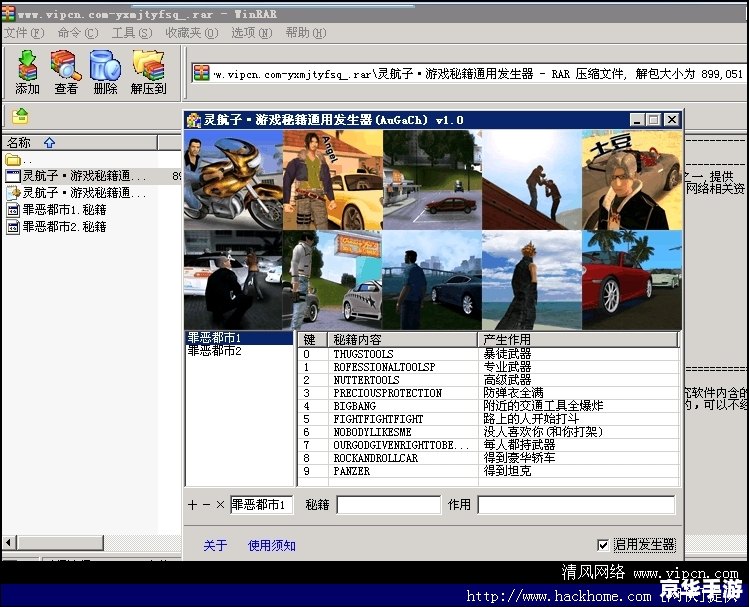Click the plus icon to add a game entry
The width and height of the screenshot is (749, 607).
(192, 505)
